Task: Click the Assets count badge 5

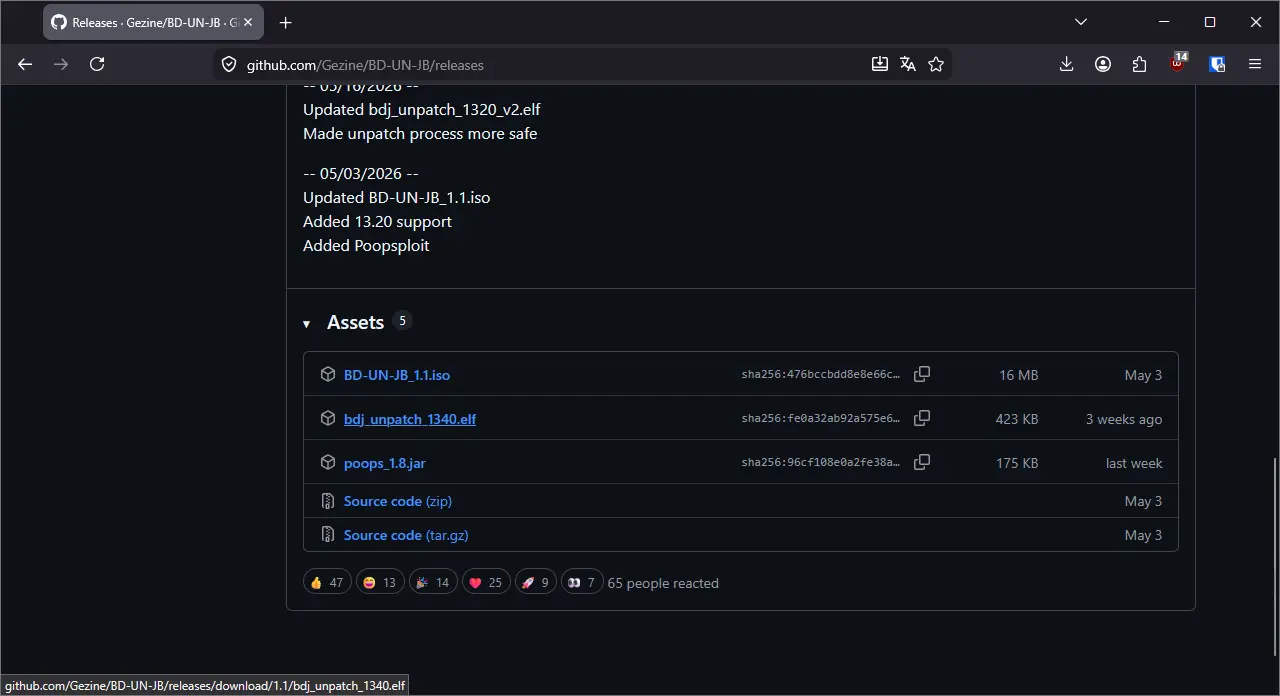Action: tap(402, 321)
